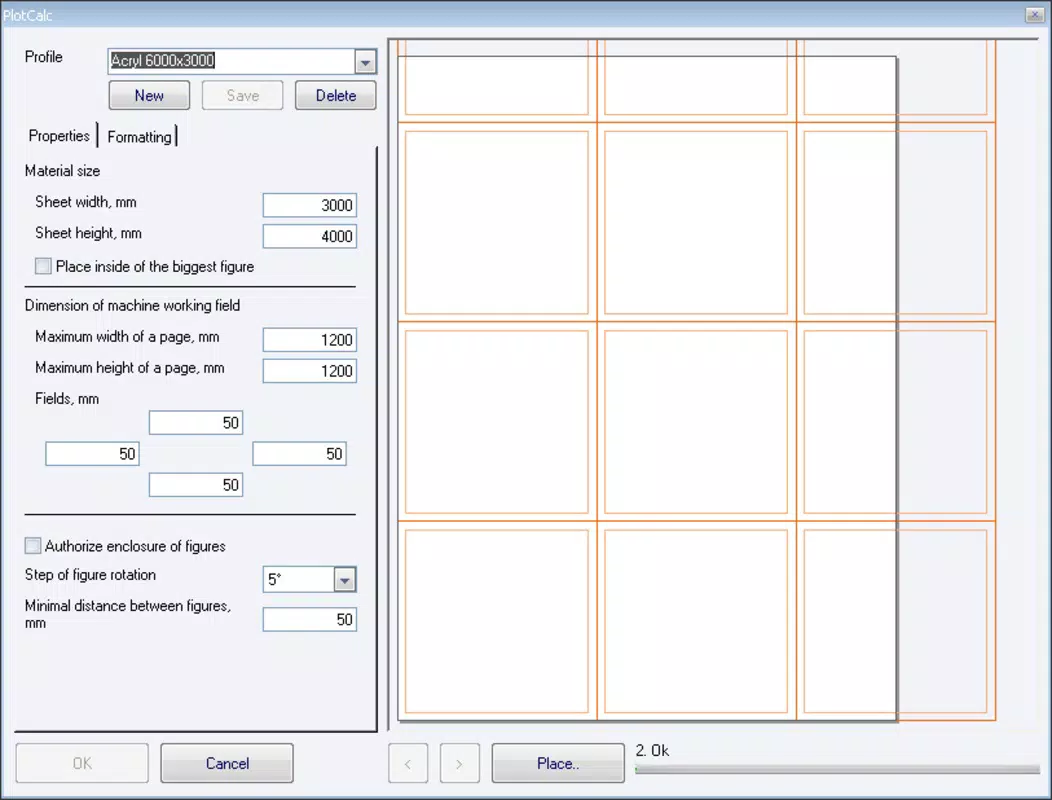Screen dimensions: 1052x800
Task: Click the grayed-out OK button
Action: 82,763
